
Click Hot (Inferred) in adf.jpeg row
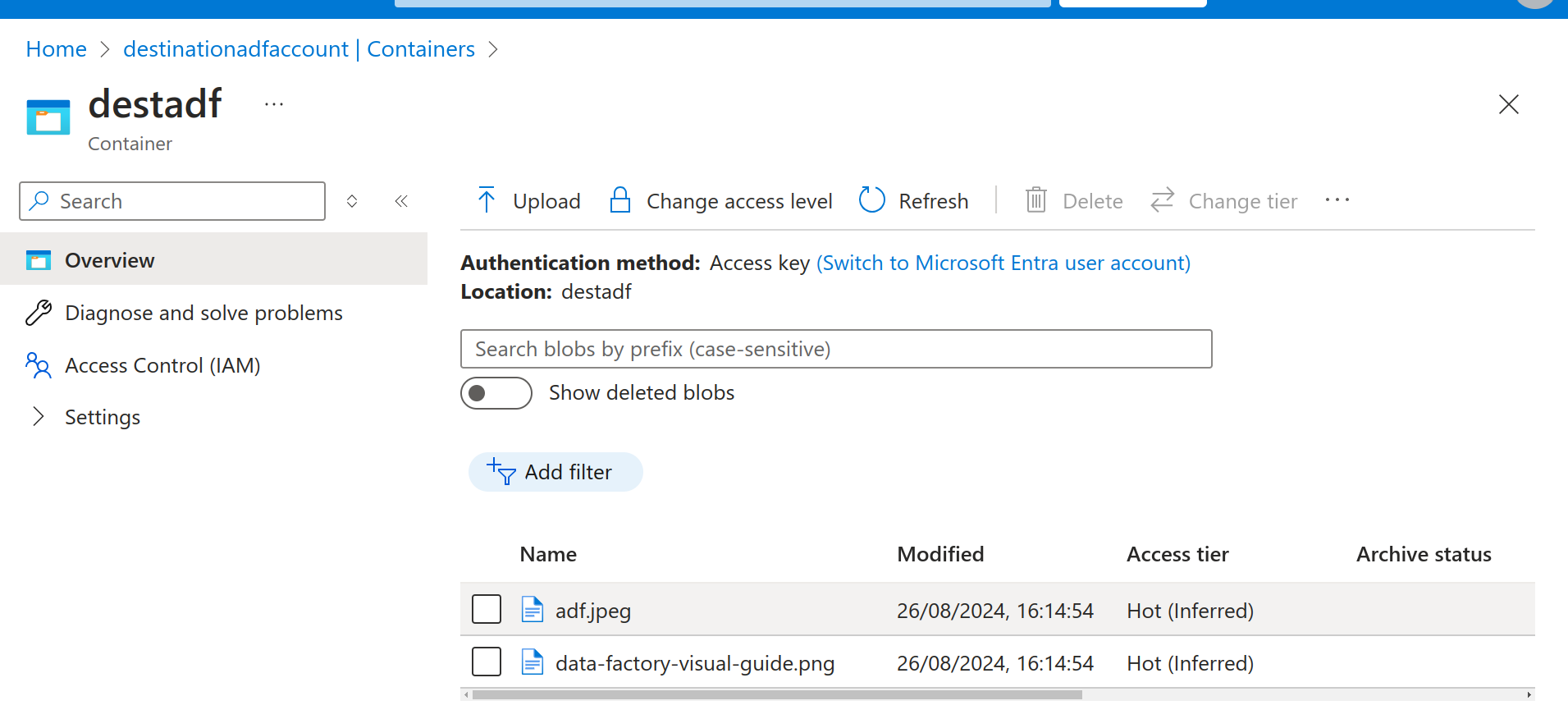click(1191, 611)
